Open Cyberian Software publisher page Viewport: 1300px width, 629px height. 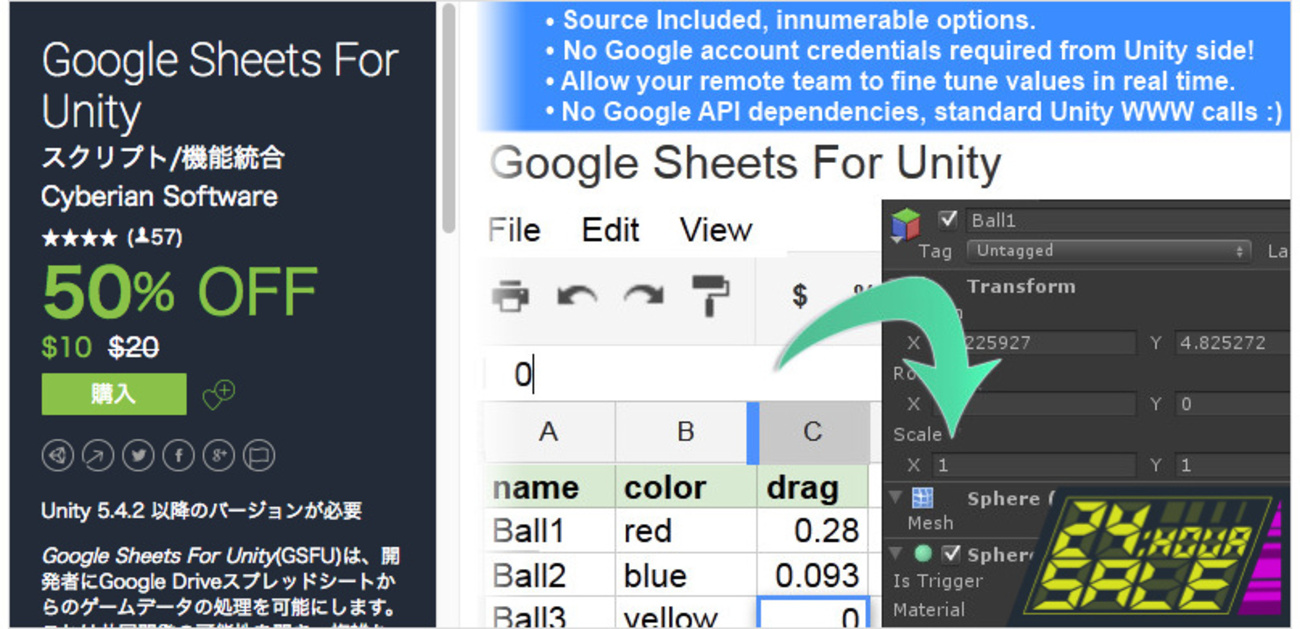pos(159,197)
